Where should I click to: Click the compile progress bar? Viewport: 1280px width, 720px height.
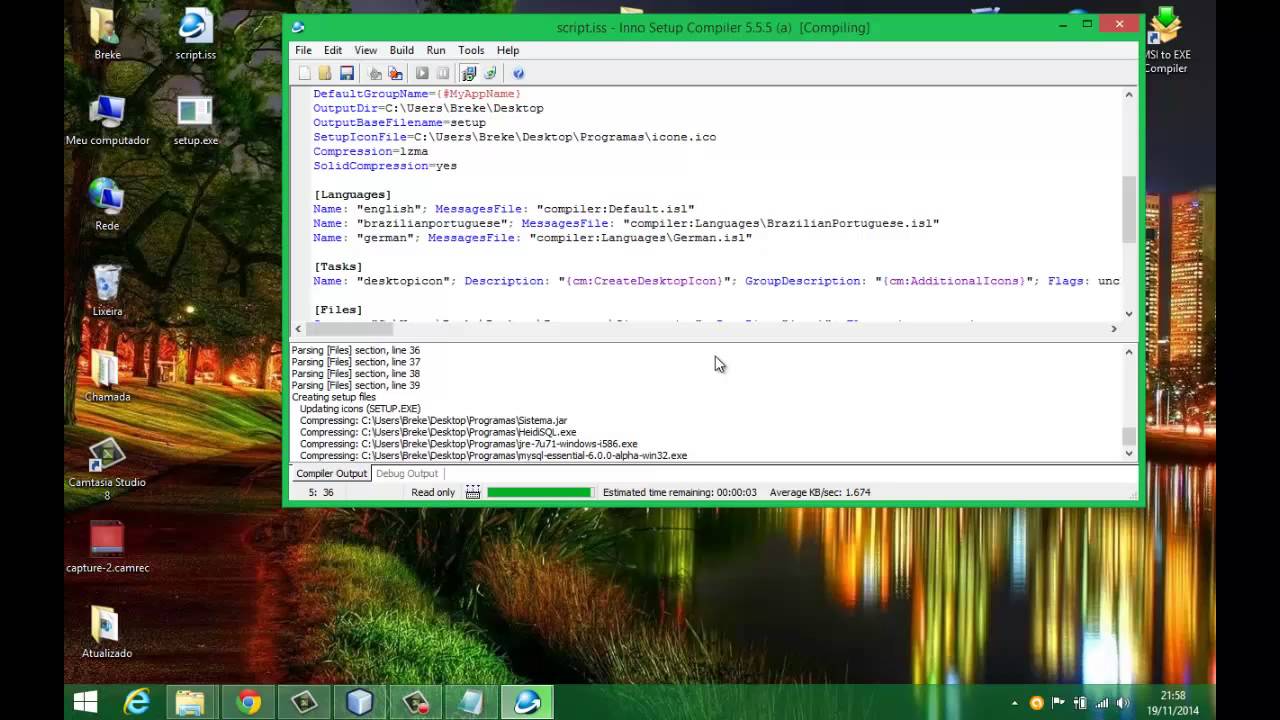[x=540, y=492]
